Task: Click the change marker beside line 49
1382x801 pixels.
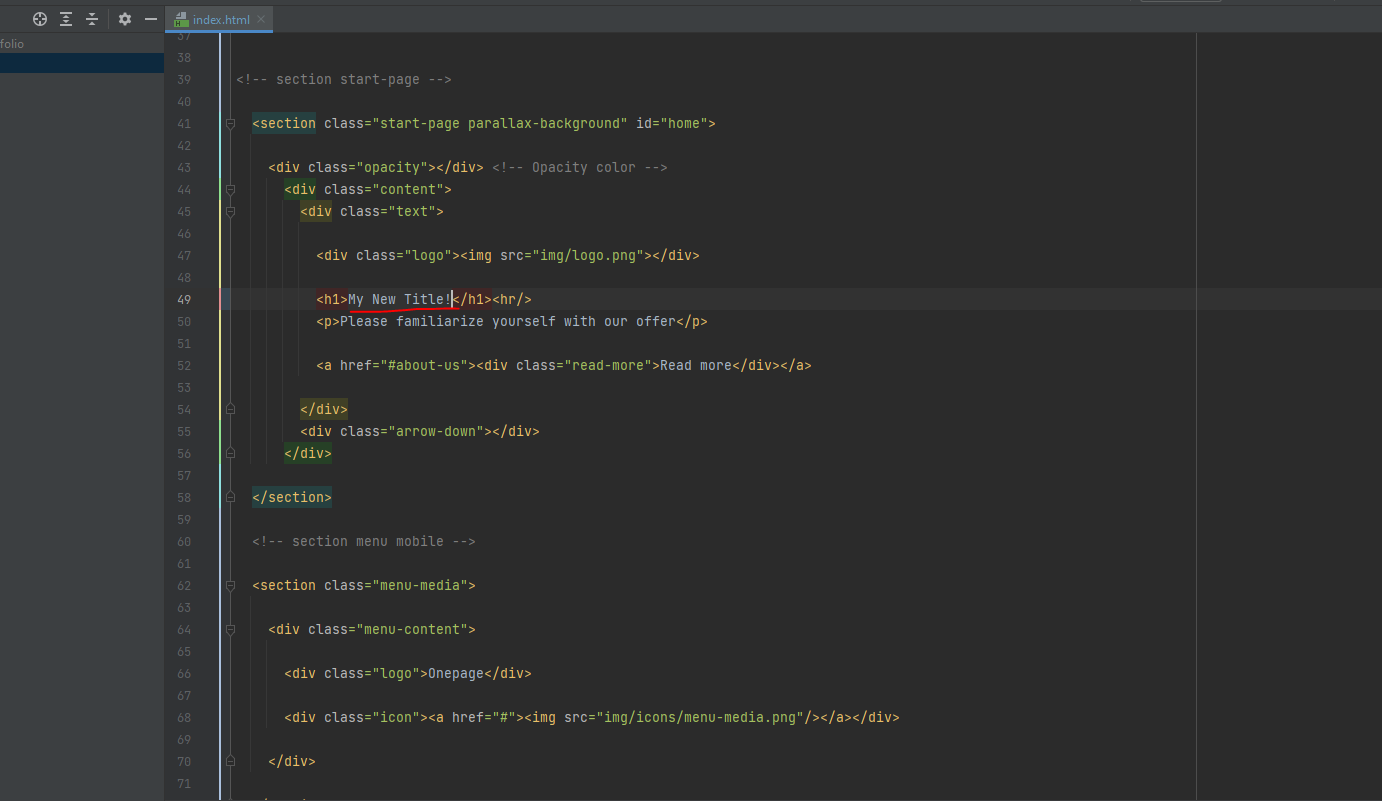Action: pos(220,300)
